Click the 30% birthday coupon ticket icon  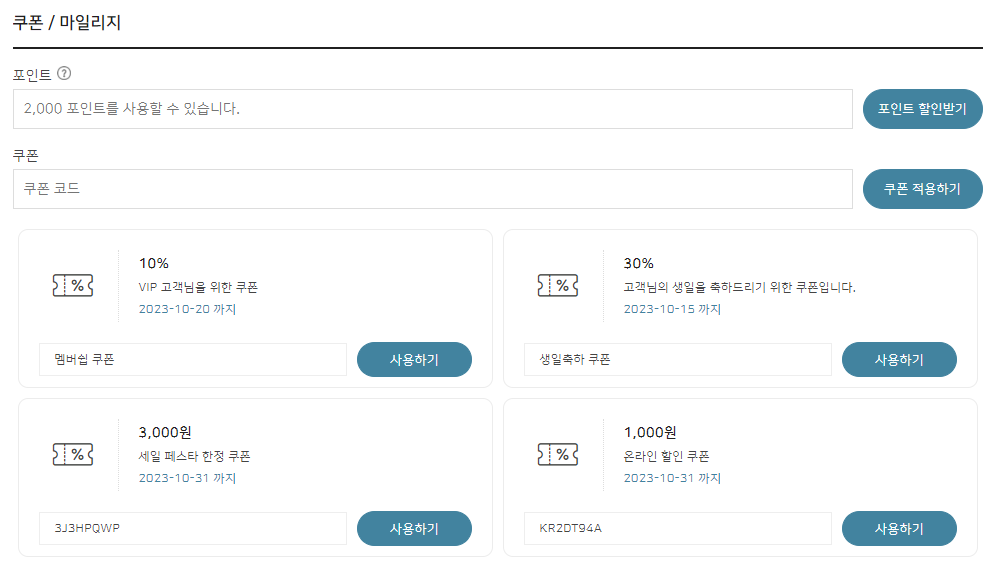pyautogui.click(x=557, y=286)
